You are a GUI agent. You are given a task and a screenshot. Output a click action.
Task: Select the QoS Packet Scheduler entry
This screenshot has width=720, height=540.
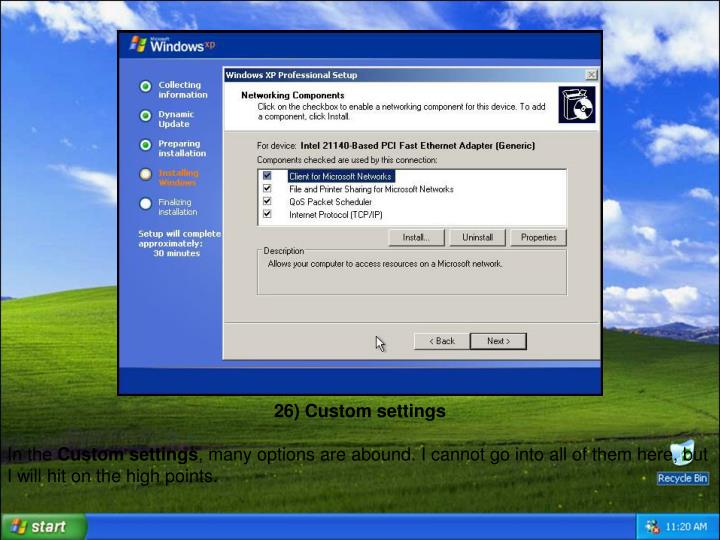tap(330, 202)
